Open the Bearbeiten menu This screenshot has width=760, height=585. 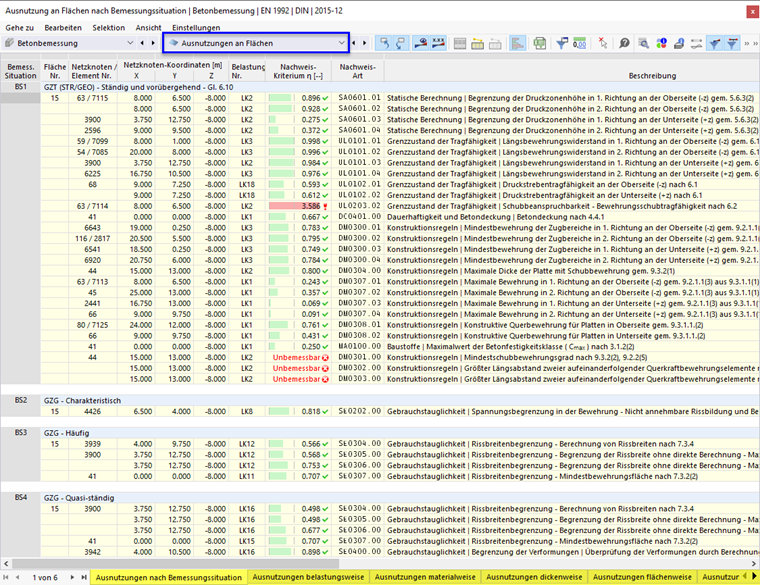[63, 28]
